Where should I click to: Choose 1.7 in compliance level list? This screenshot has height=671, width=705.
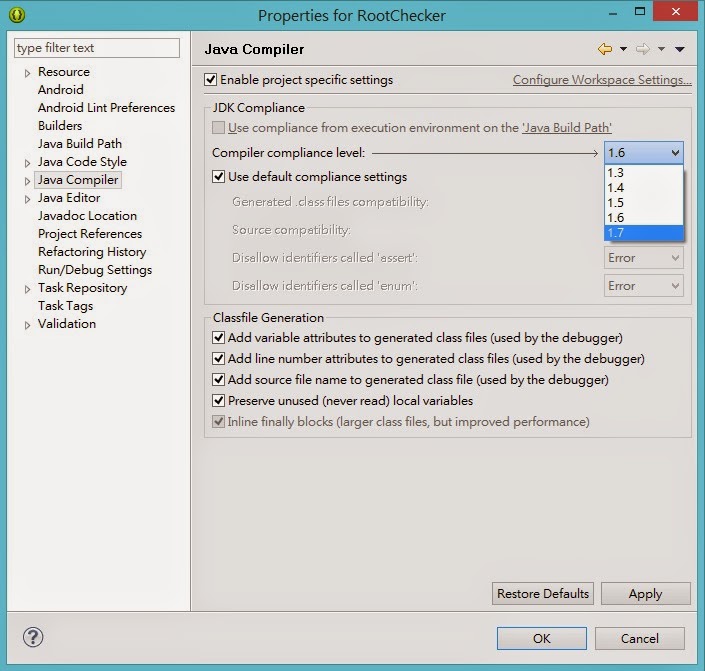[x=644, y=233]
